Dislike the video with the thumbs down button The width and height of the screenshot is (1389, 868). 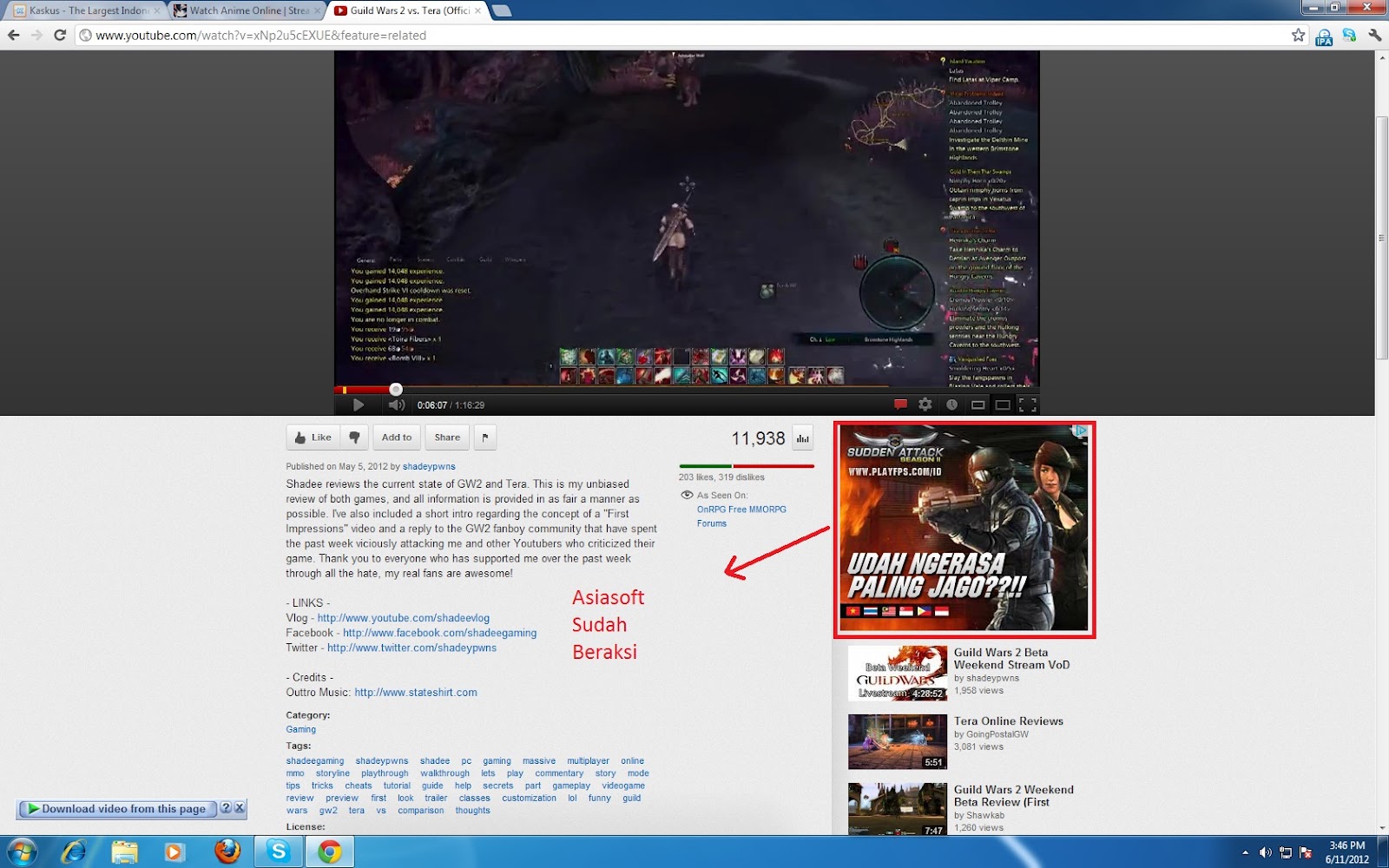[x=354, y=437]
